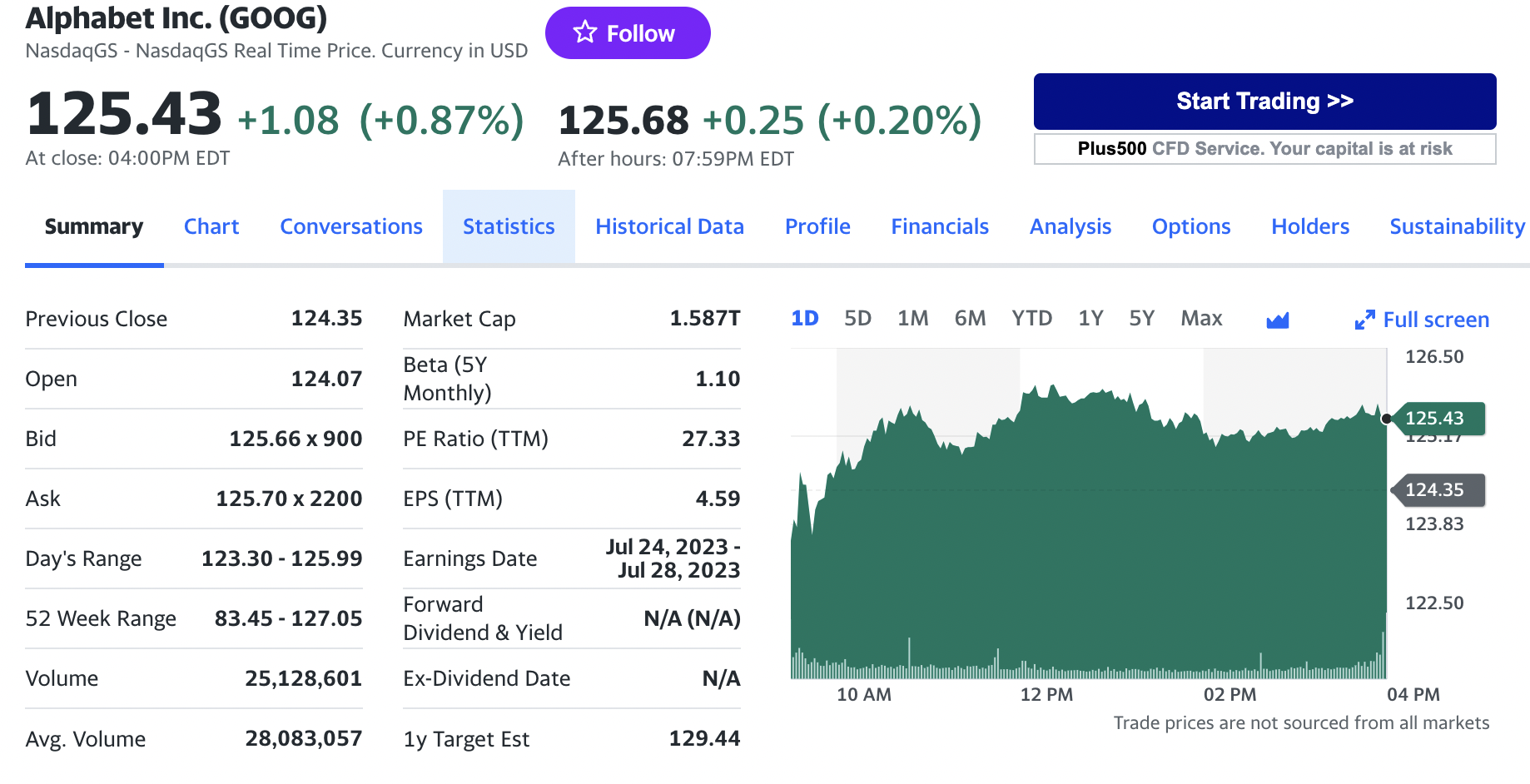The height and width of the screenshot is (784, 1530).
Task: Show 1Y chart range
Action: point(1090,318)
